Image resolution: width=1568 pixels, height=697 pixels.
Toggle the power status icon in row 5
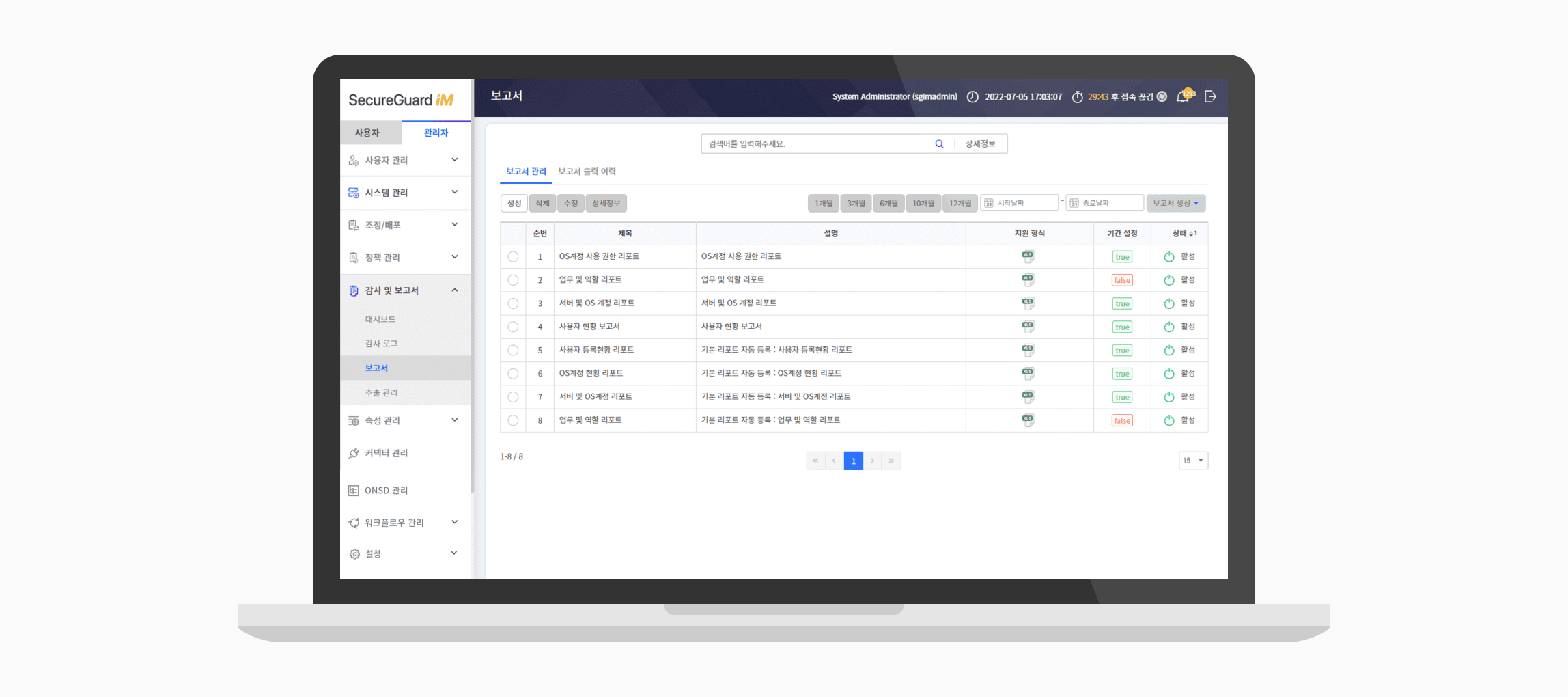(x=1168, y=351)
